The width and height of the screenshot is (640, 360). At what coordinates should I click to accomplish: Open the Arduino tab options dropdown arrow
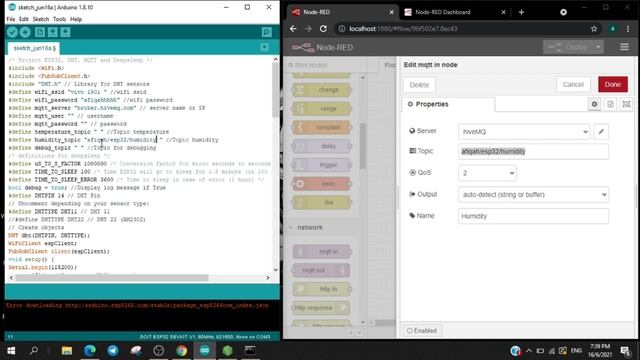[264, 48]
